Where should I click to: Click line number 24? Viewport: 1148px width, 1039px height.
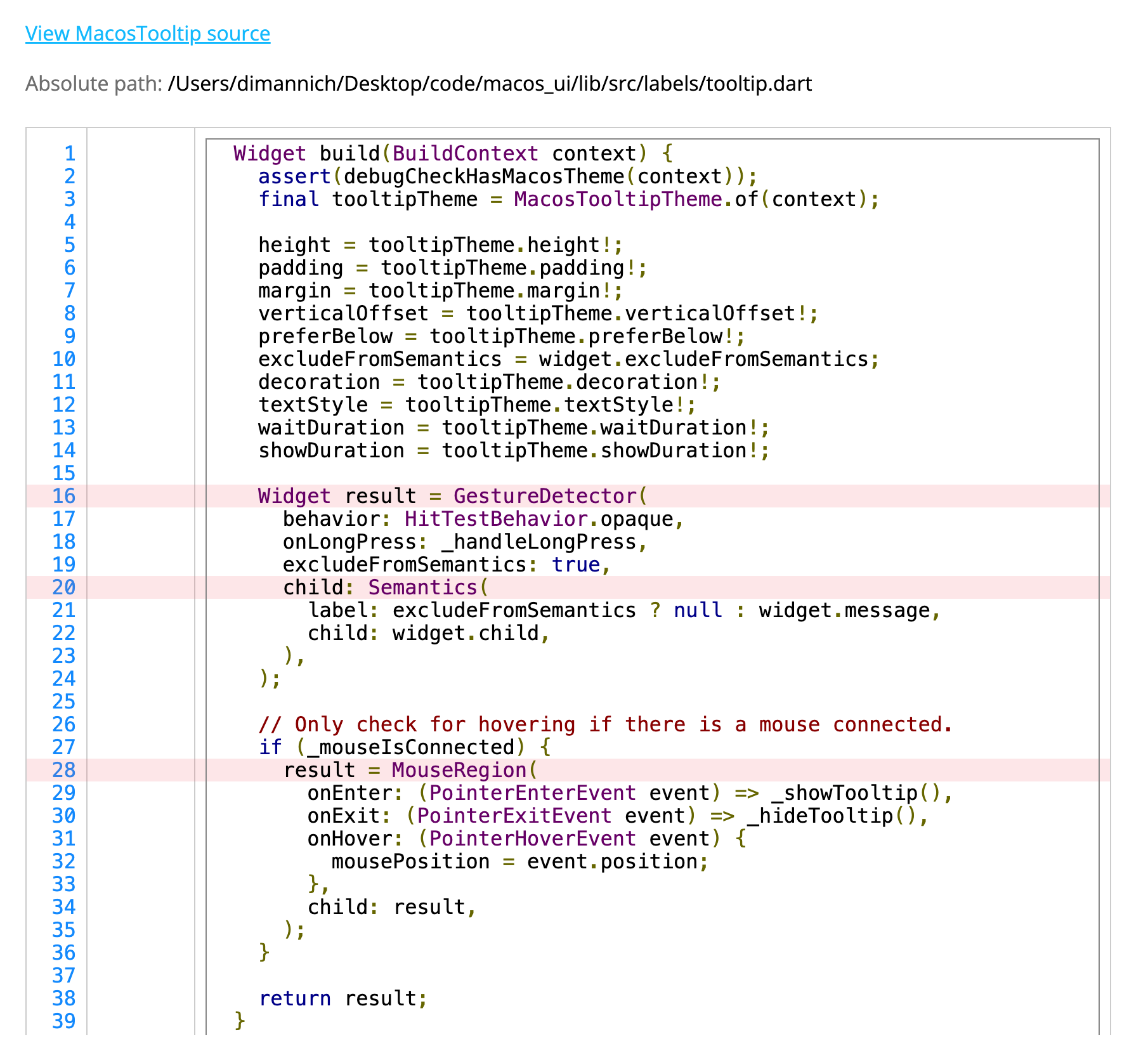pyautogui.click(x=64, y=679)
